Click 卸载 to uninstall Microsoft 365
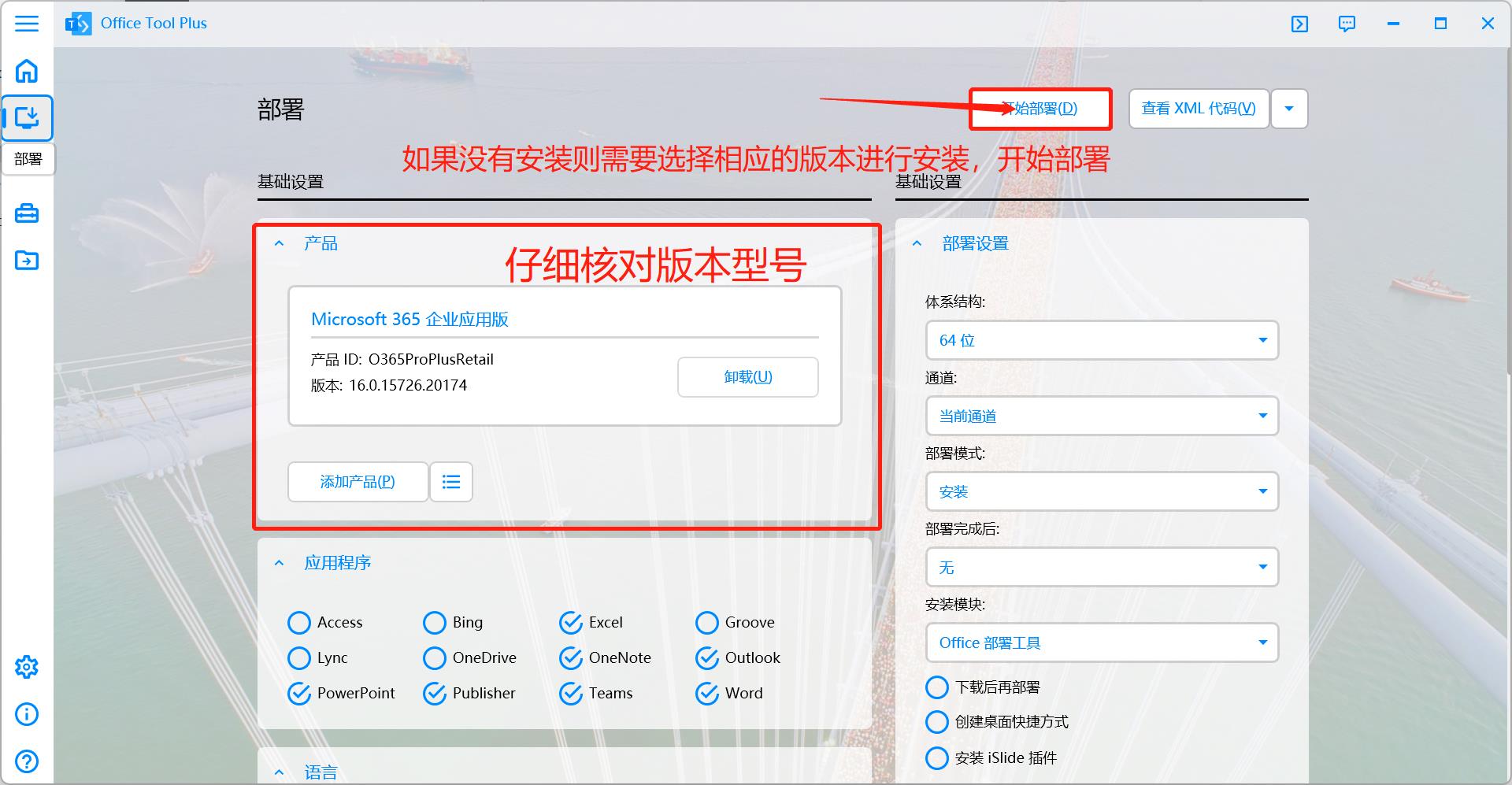 (747, 376)
